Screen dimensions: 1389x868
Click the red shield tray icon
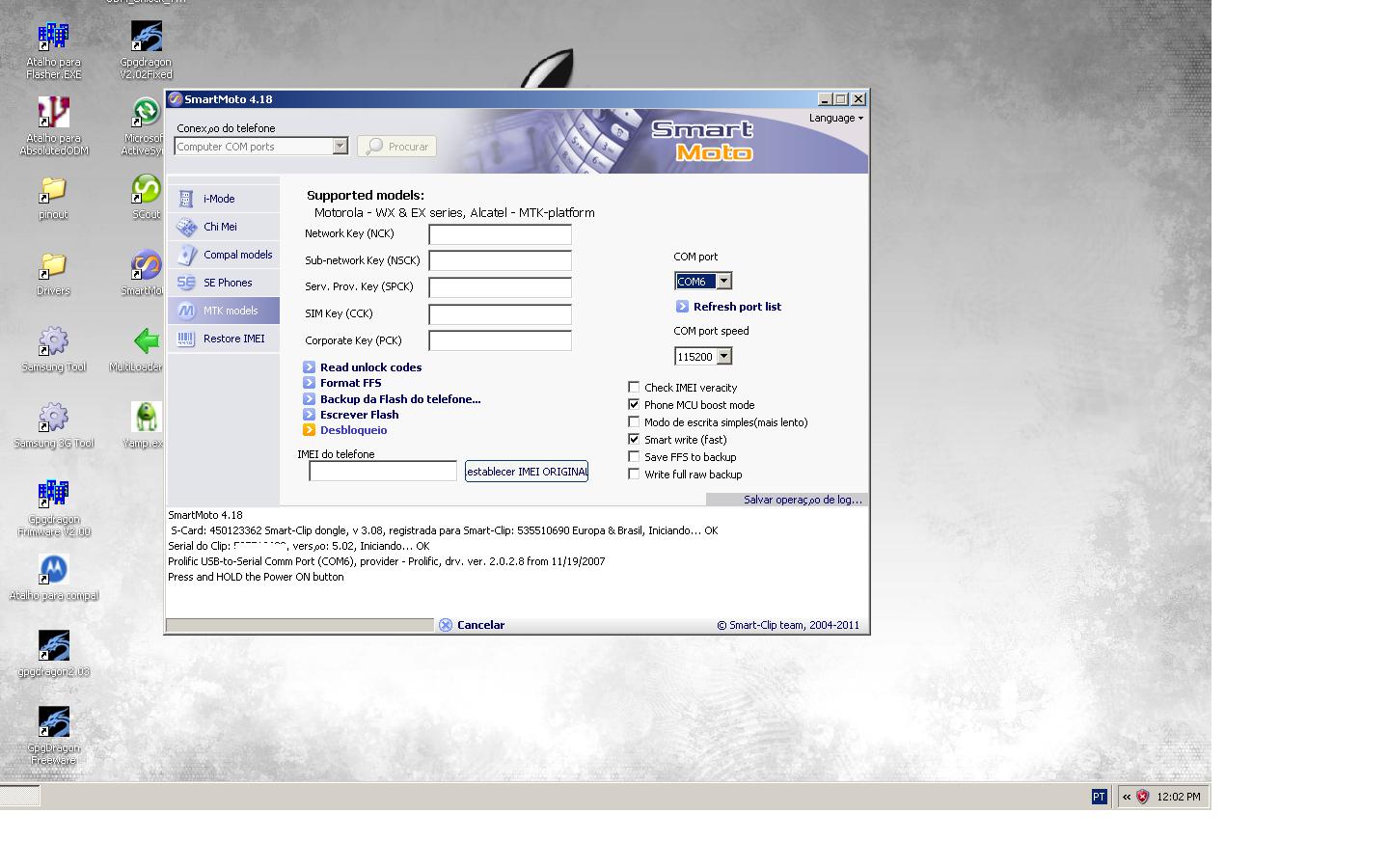tap(1143, 797)
